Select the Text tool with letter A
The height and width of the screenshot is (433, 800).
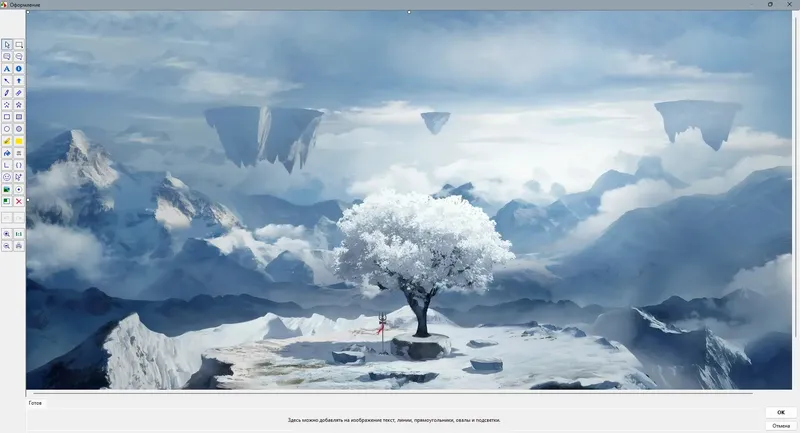pyautogui.click(x=7, y=69)
